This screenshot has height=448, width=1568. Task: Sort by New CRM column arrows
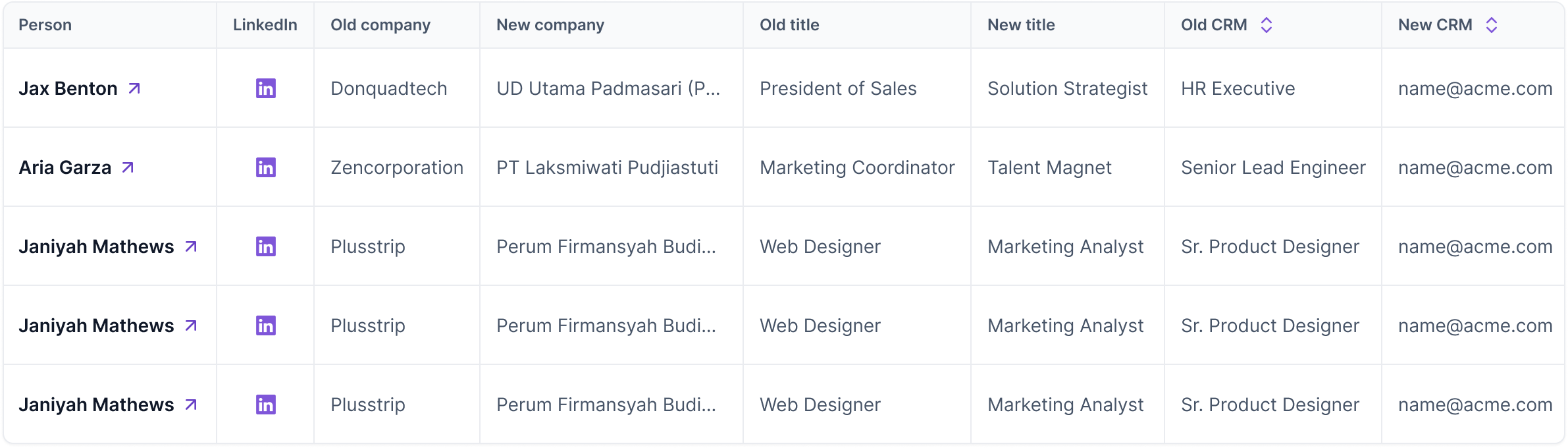pyautogui.click(x=1492, y=25)
